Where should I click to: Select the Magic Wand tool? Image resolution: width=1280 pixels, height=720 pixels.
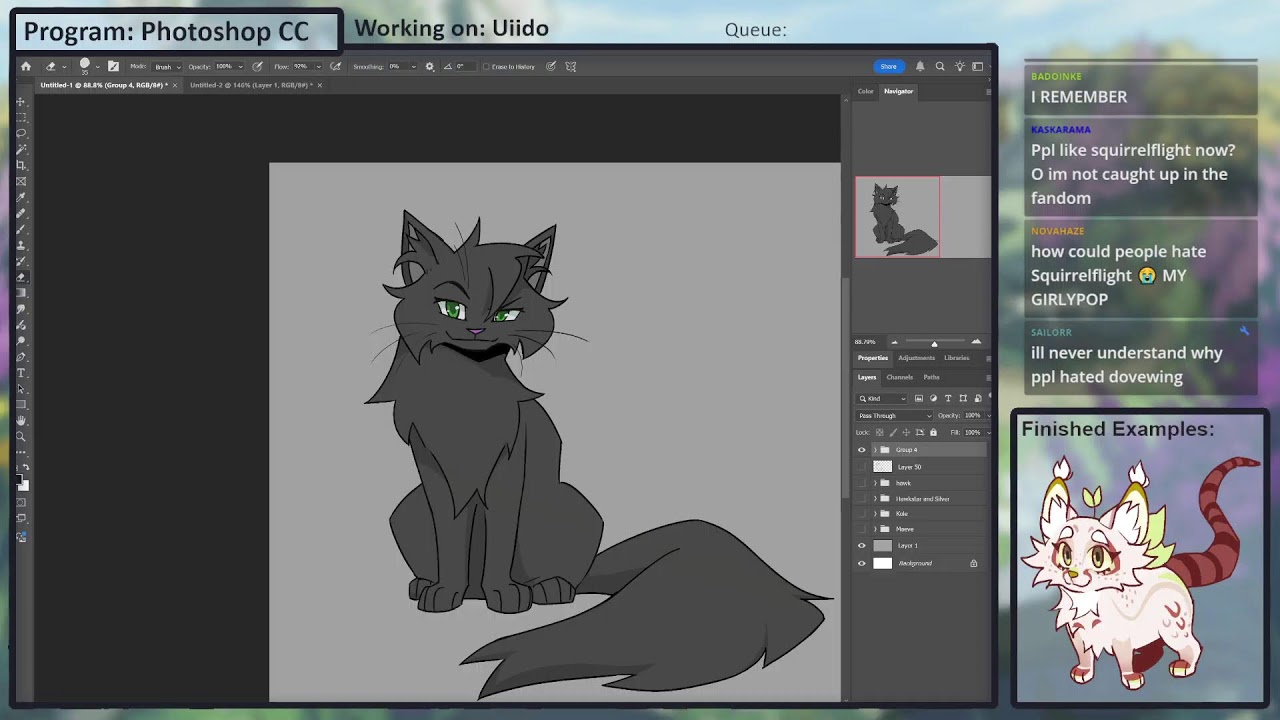click(20, 149)
